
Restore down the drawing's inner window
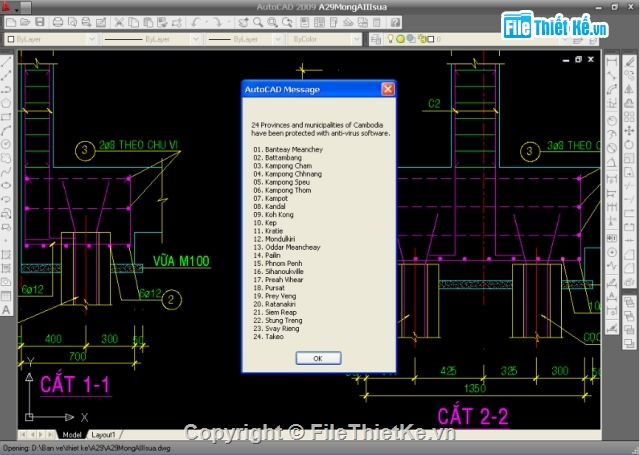578,60
